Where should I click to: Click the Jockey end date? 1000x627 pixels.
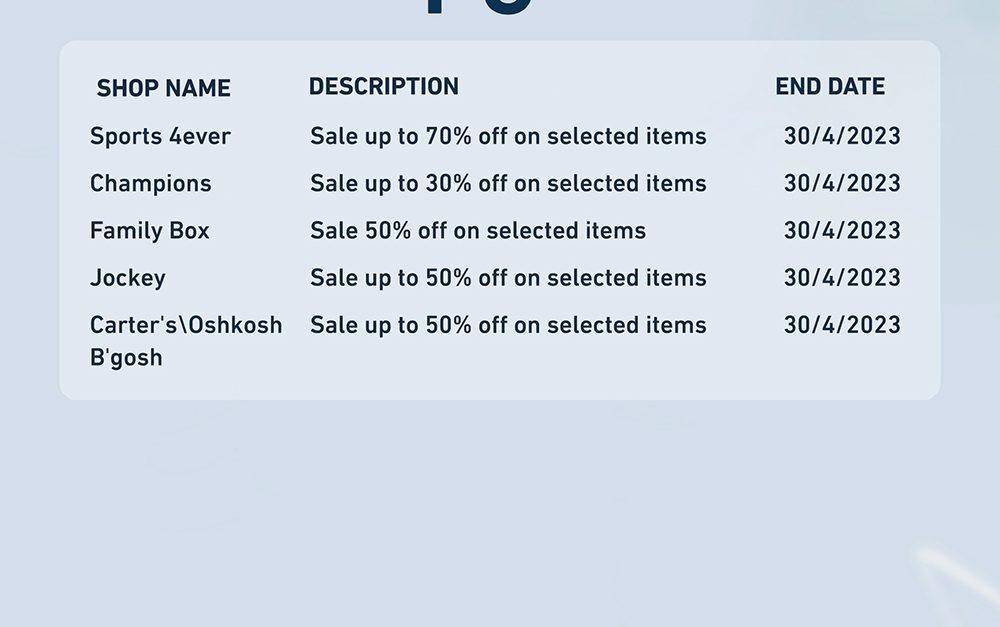tap(842, 277)
